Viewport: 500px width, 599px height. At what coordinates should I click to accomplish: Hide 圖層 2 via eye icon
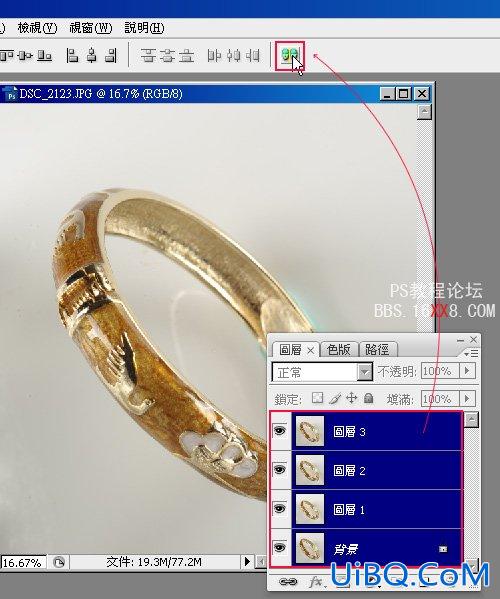(x=280, y=469)
